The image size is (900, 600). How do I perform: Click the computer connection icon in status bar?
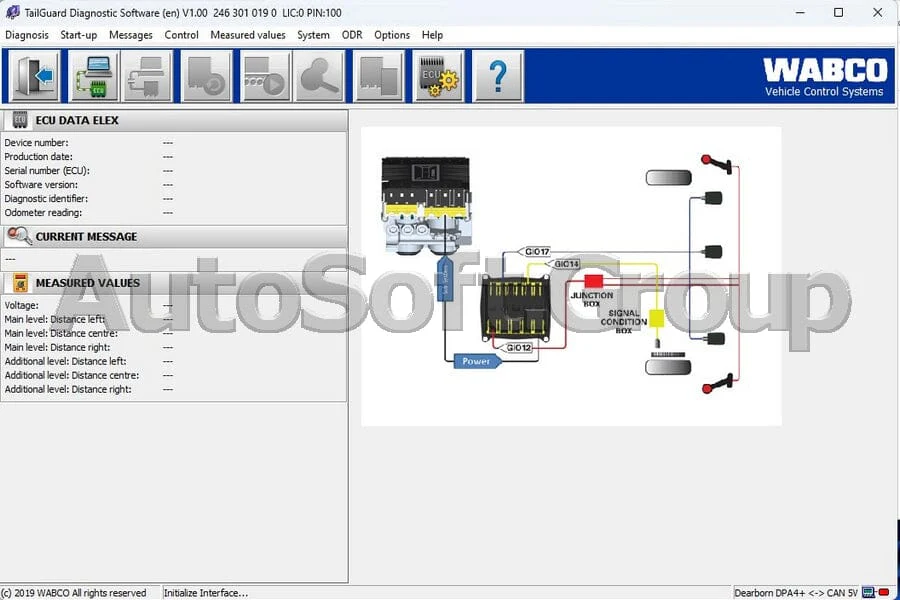click(868, 593)
